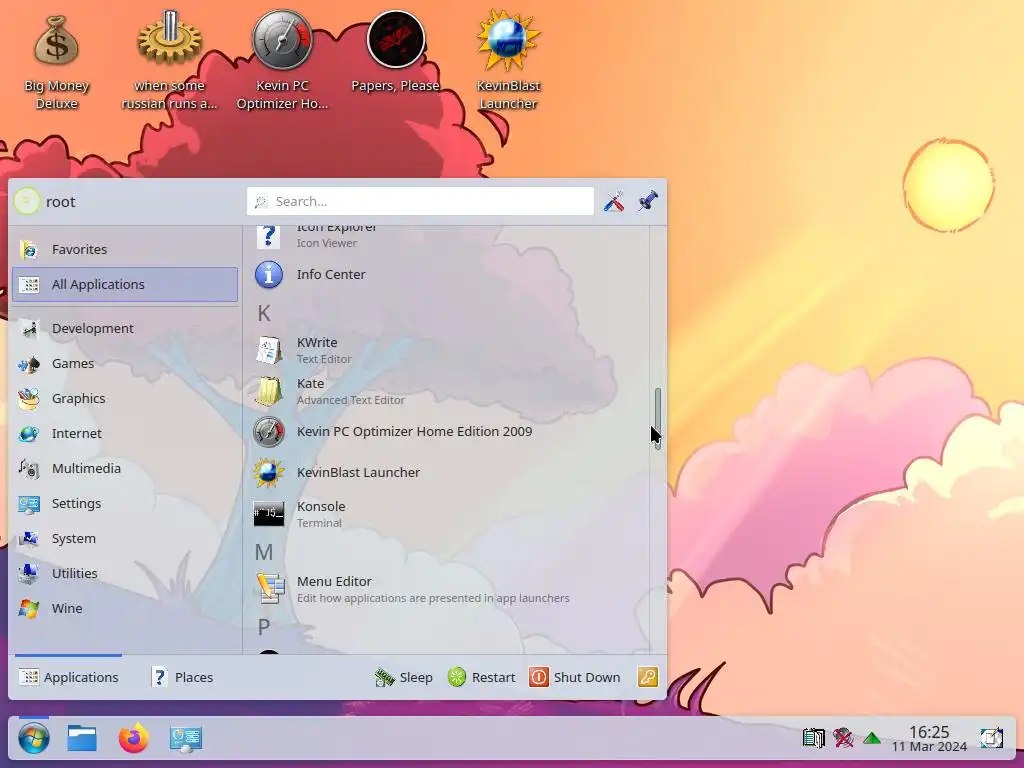Screen dimensions: 1024x768
Task: Expand hidden tray icons arrow
Action: click(872, 739)
